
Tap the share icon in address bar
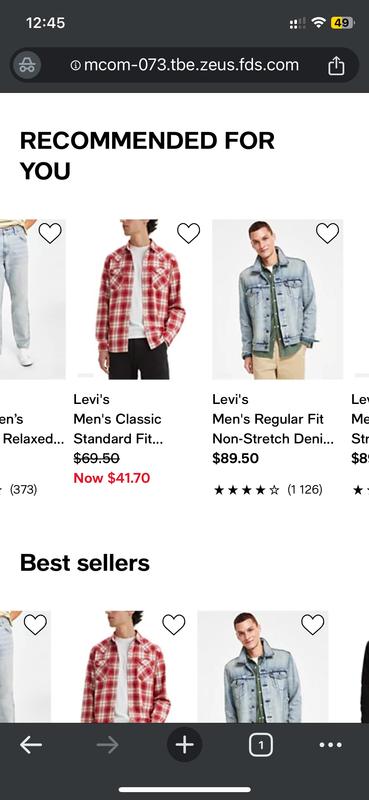[336, 65]
